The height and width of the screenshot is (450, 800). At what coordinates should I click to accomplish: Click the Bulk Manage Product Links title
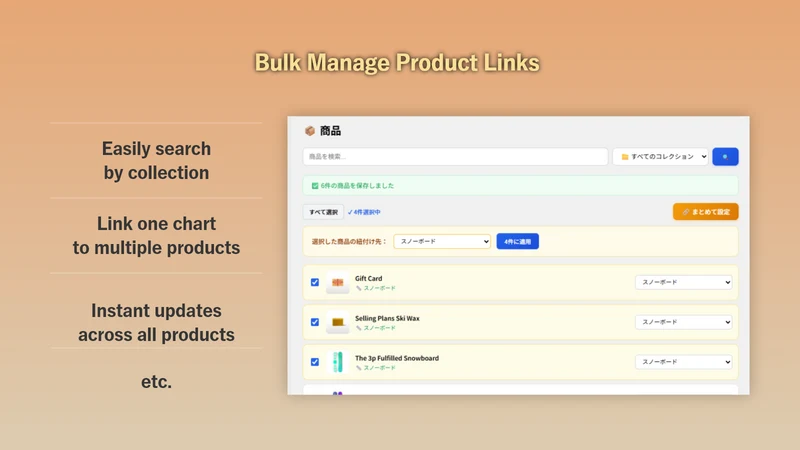[397, 63]
